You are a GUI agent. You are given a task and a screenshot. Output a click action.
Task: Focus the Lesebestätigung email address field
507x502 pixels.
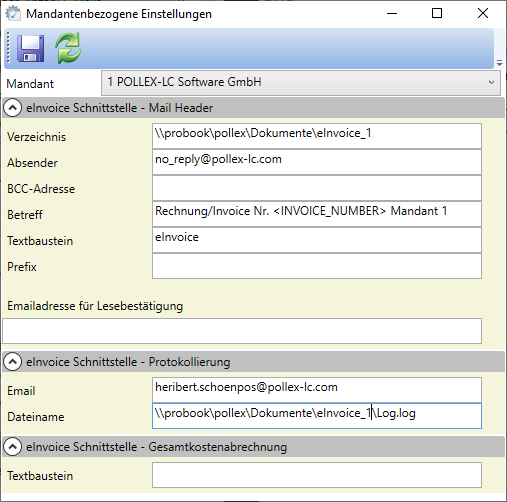point(242,331)
